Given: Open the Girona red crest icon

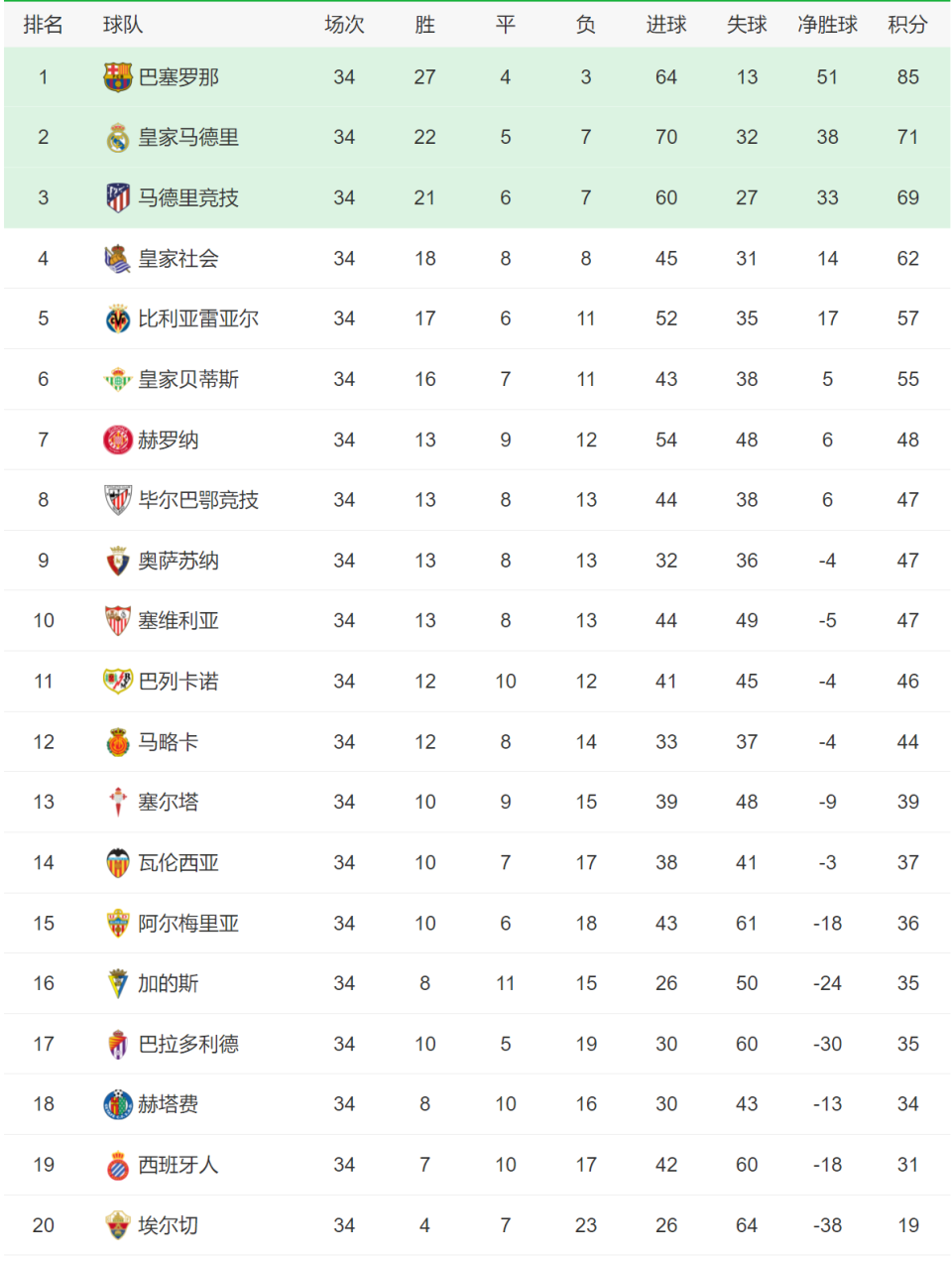Looking at the screenshot, I should 118,440.
